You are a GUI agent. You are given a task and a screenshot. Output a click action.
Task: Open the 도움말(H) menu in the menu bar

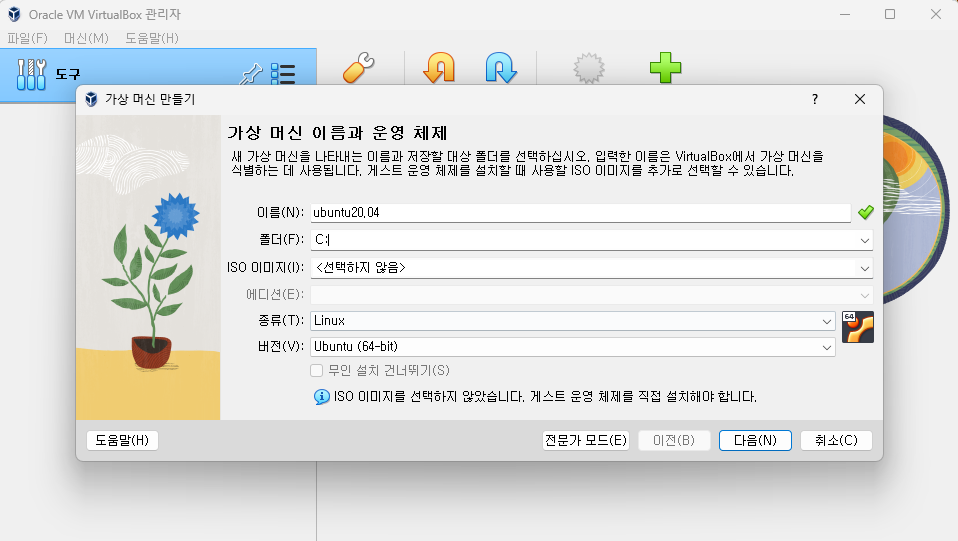(x=152, y=38)
